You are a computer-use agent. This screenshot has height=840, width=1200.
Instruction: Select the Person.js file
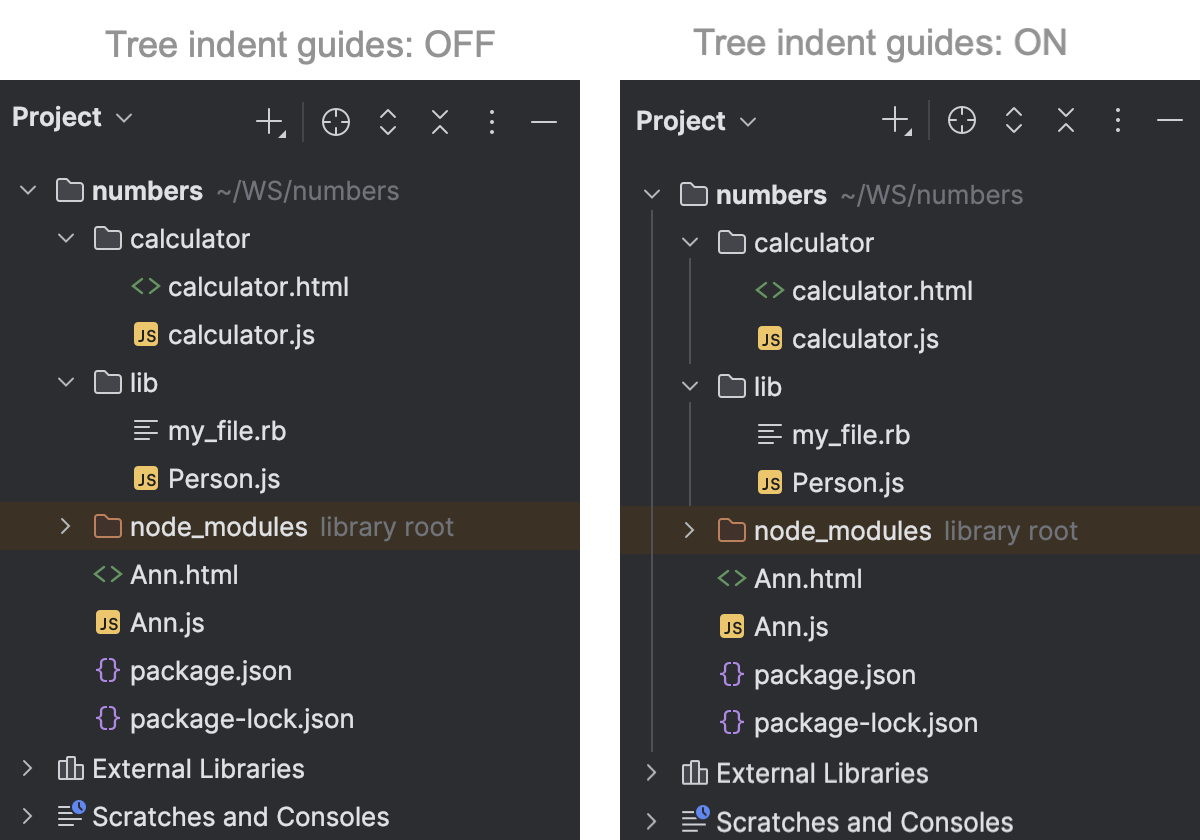224,478
